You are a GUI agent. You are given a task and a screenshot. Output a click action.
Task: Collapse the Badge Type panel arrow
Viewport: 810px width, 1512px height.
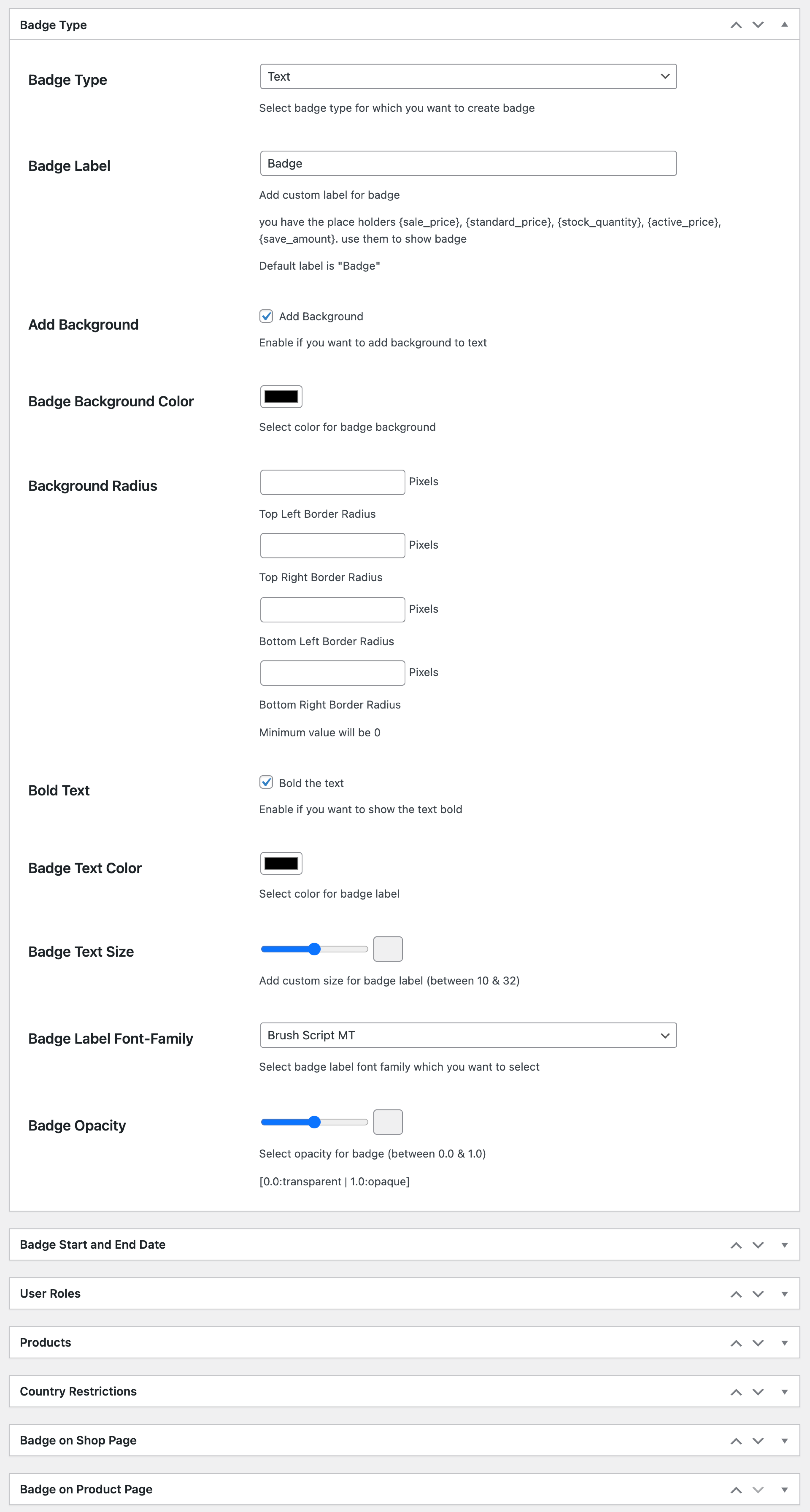[785, 25]
